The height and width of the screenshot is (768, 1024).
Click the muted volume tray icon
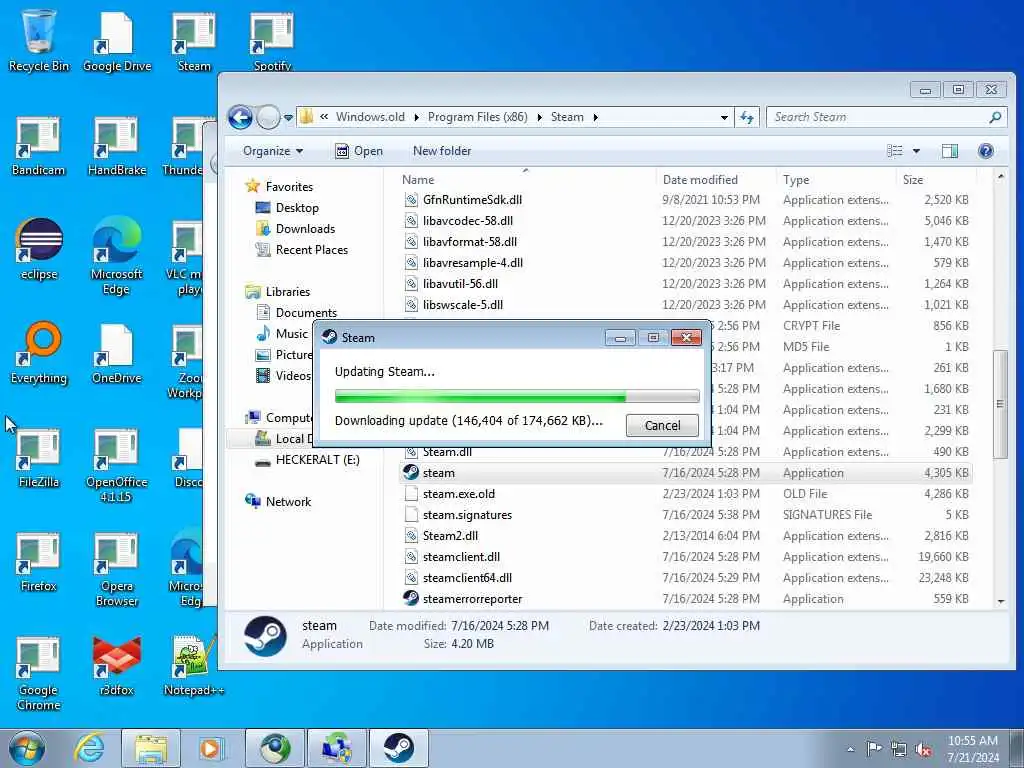[x=923, y=750]
